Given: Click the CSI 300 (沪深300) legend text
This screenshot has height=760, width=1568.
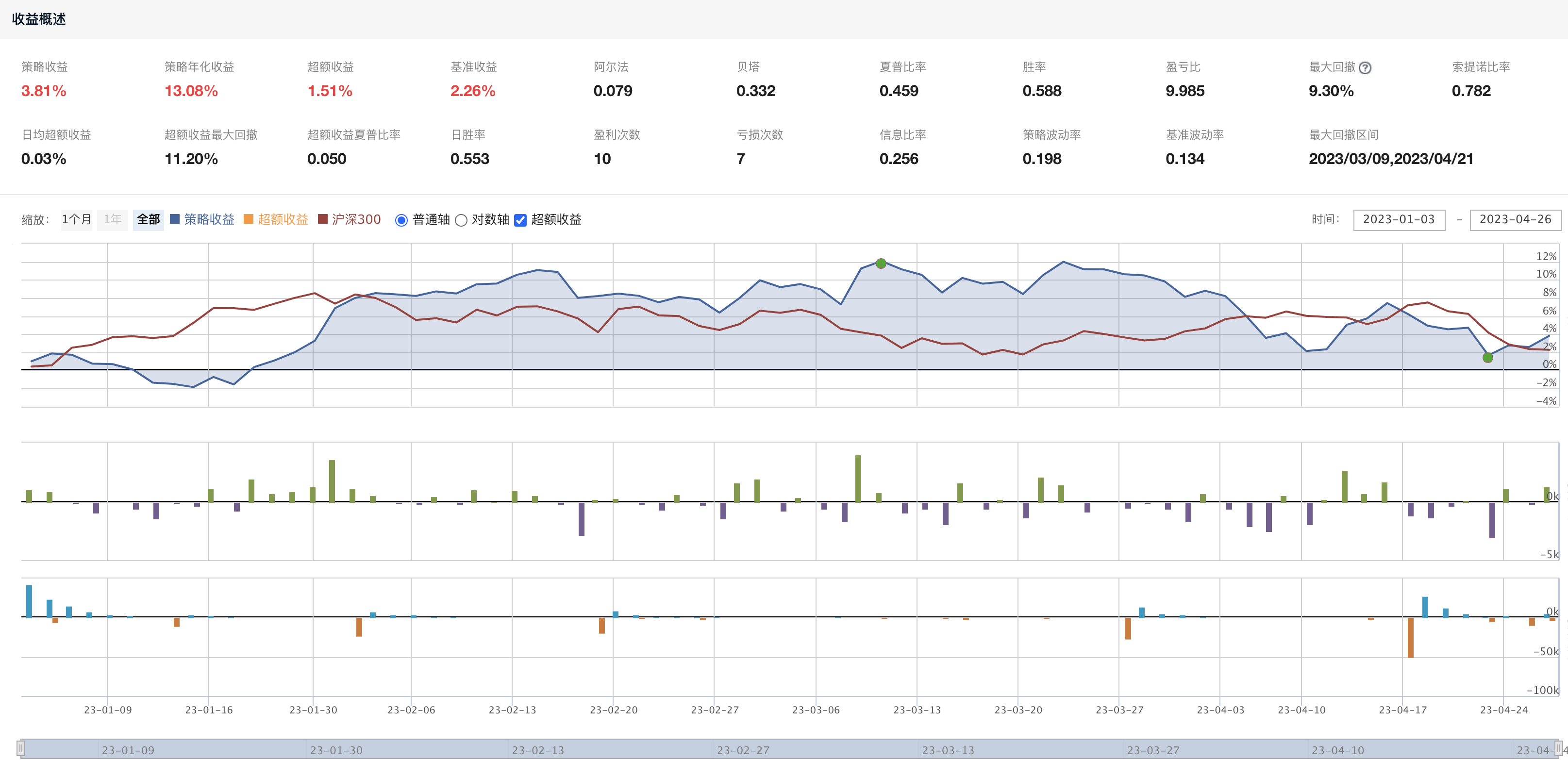Looking at the screenshot, I should coord(356,219).
